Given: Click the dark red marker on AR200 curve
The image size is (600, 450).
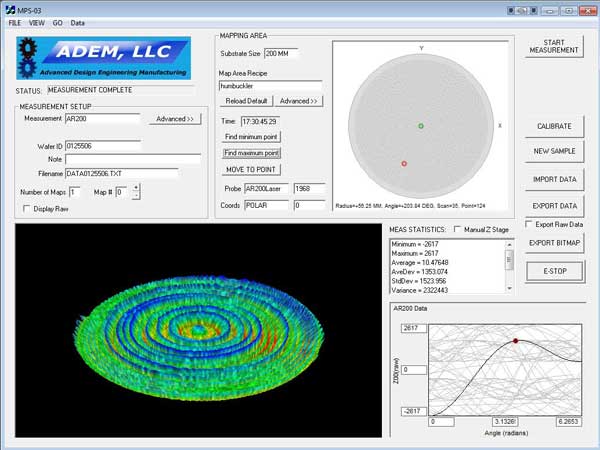Looking at the screenshot, I should pyautogui.click(x=515, y=341).
